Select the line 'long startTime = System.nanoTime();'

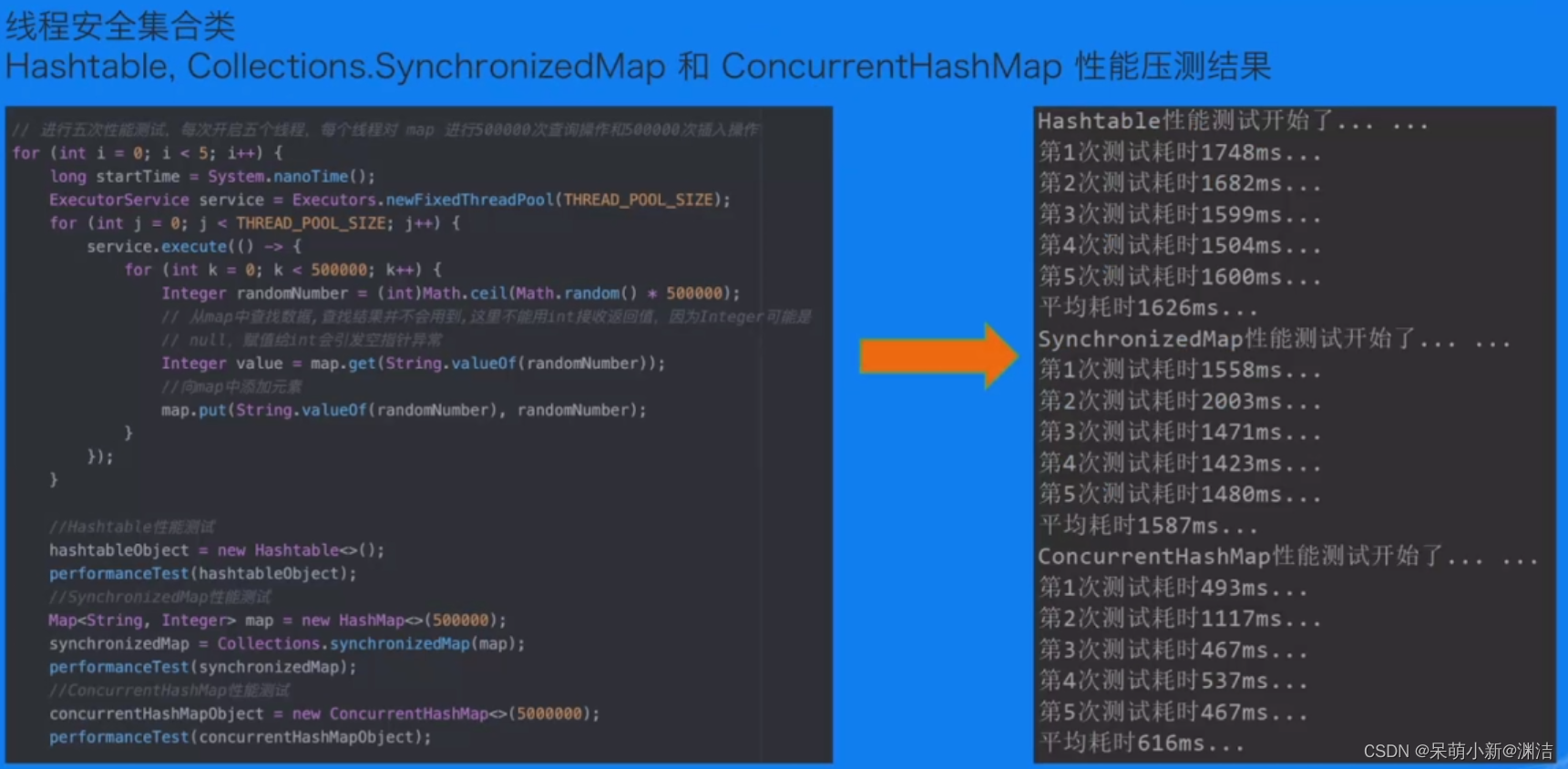point(212,177)
